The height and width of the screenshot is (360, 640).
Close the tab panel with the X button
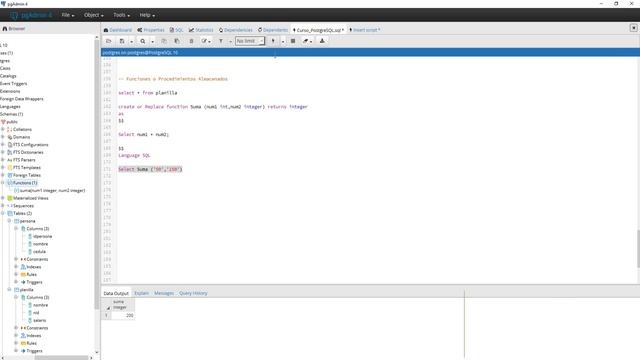[633, 28]
